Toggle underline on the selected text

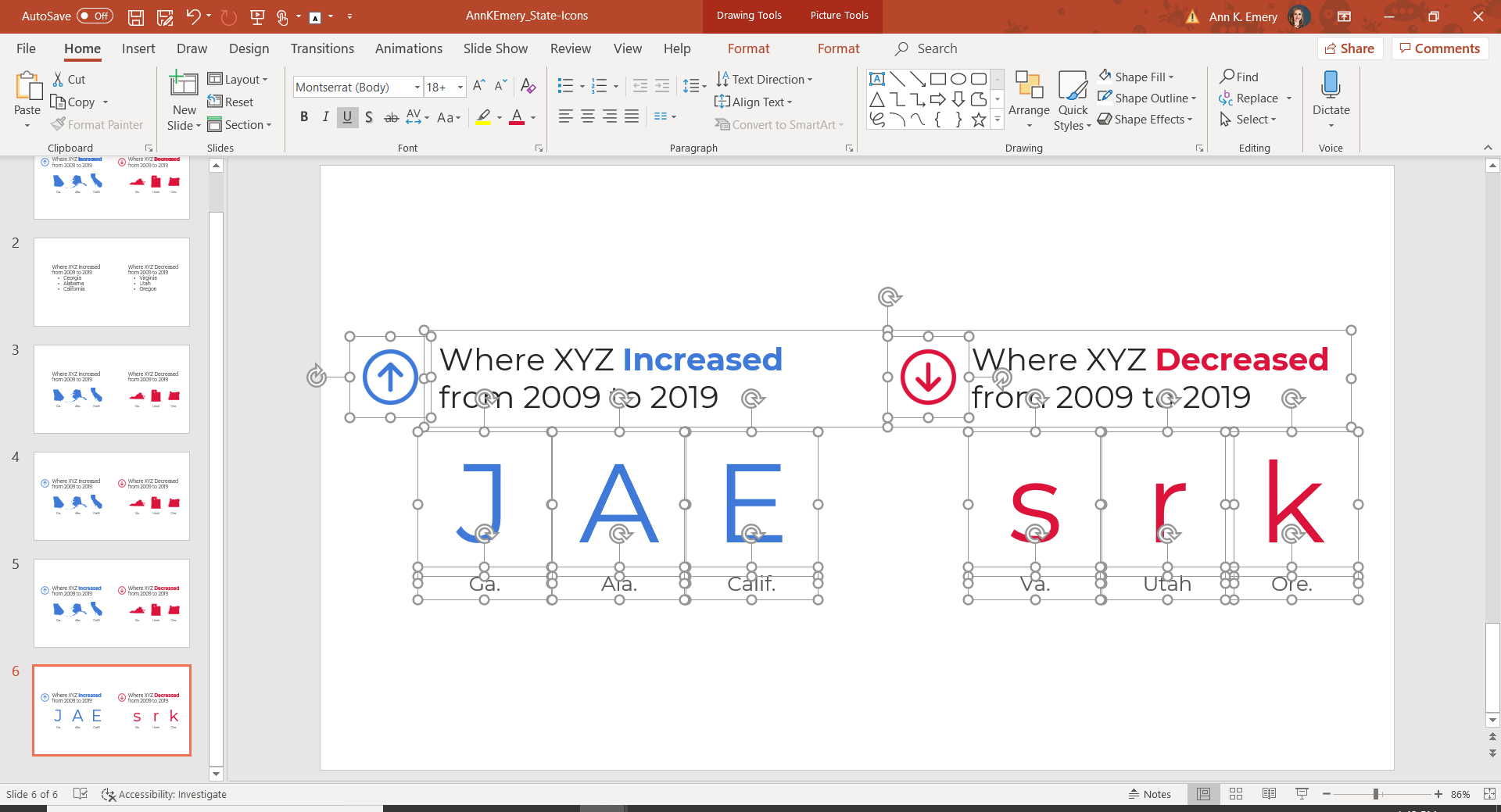347,116
